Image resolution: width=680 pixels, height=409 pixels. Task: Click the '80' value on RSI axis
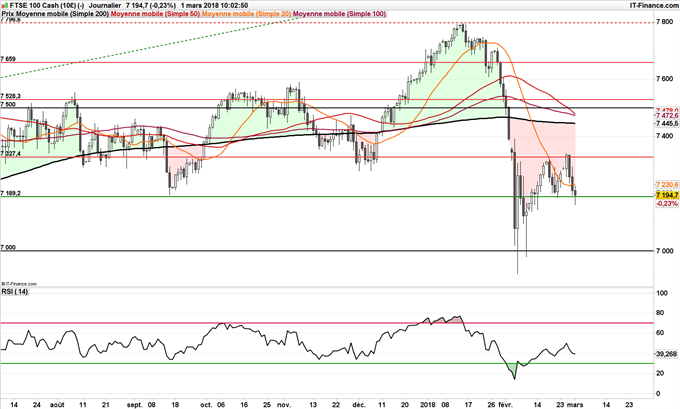[660, 313]
